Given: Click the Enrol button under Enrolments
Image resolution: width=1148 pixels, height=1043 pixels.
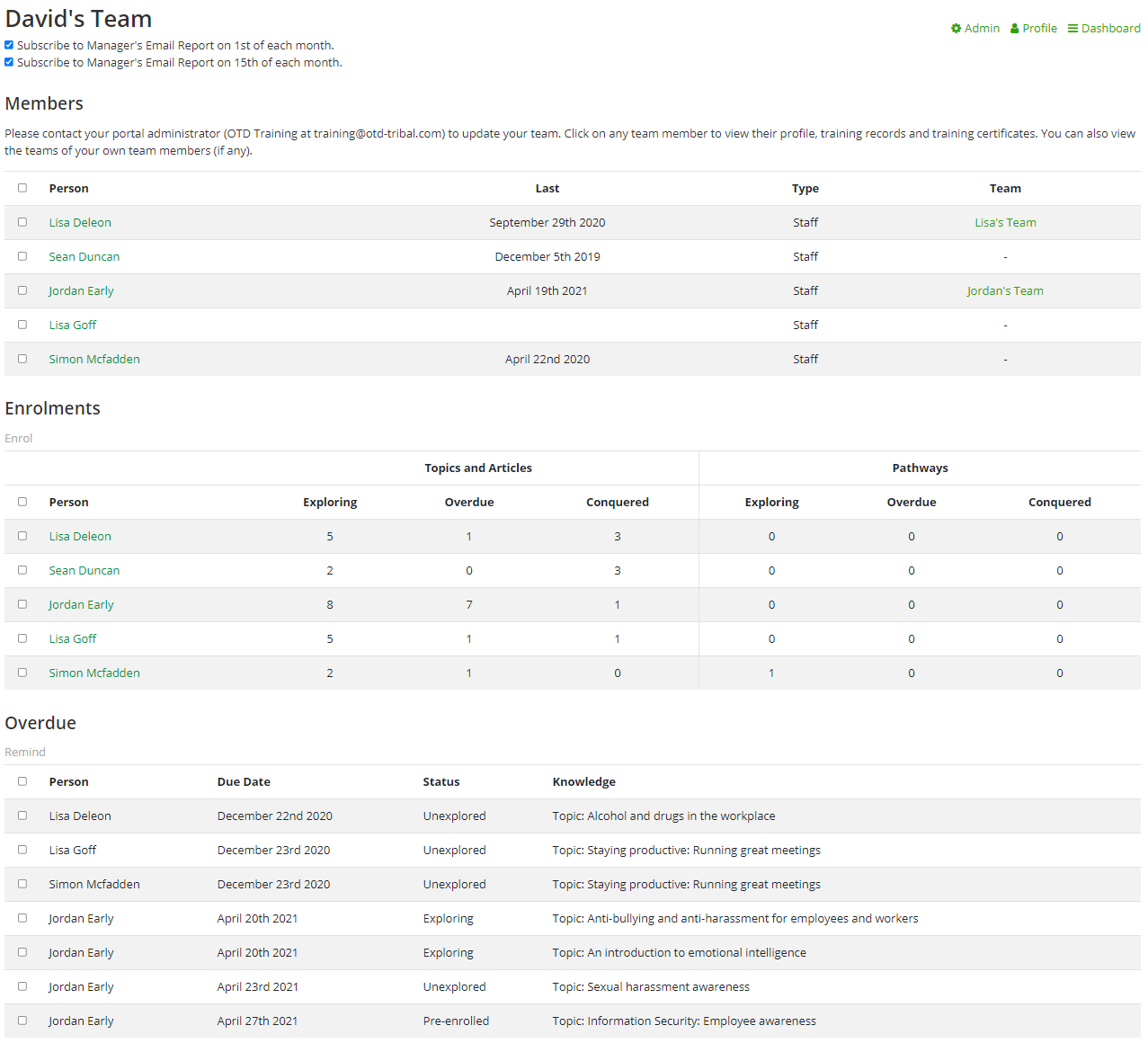Looking at the screenshot, I should (19, 439).
